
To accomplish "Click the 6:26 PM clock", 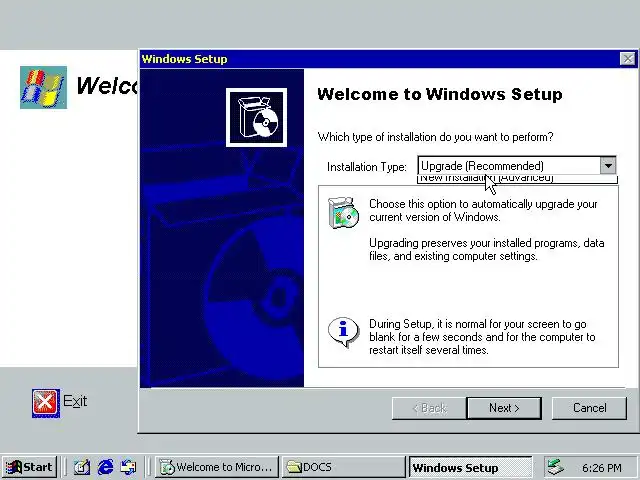I will coord(602,468).
